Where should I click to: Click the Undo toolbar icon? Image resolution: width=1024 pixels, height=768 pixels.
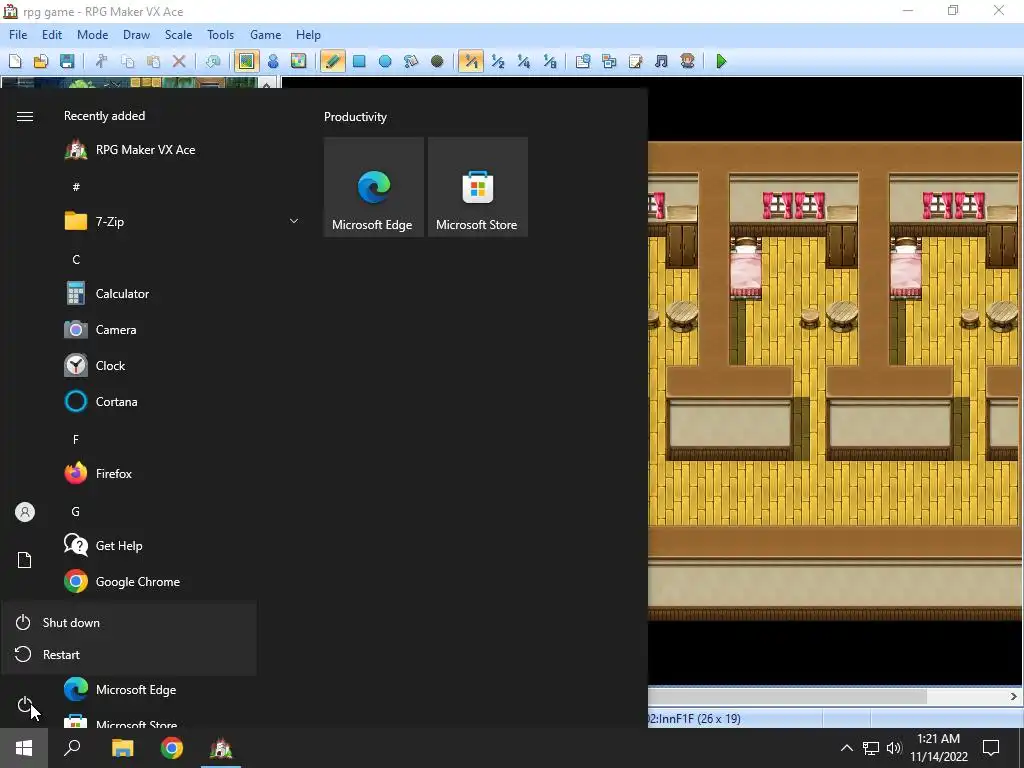213,61
